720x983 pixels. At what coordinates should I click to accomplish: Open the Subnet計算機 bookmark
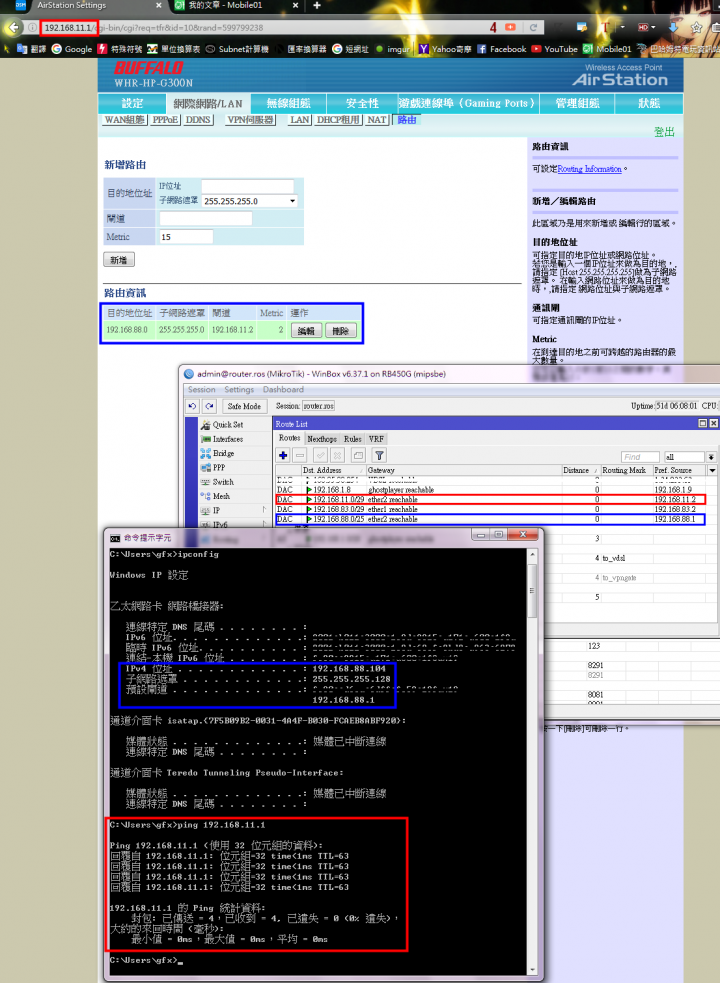point(237,49)
